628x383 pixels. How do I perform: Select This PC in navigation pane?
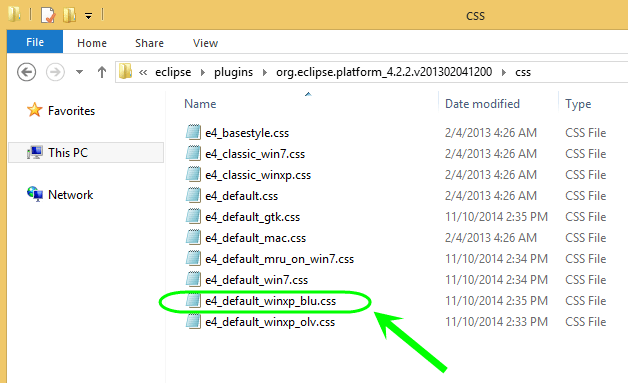(86, 153)
